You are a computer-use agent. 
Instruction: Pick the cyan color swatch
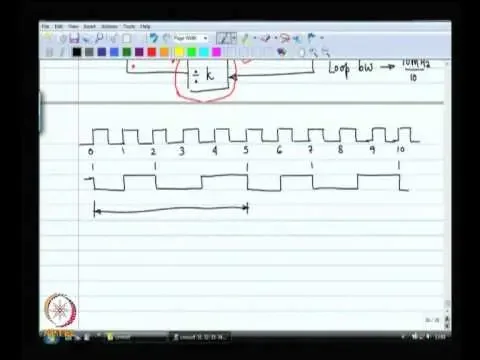204,52
